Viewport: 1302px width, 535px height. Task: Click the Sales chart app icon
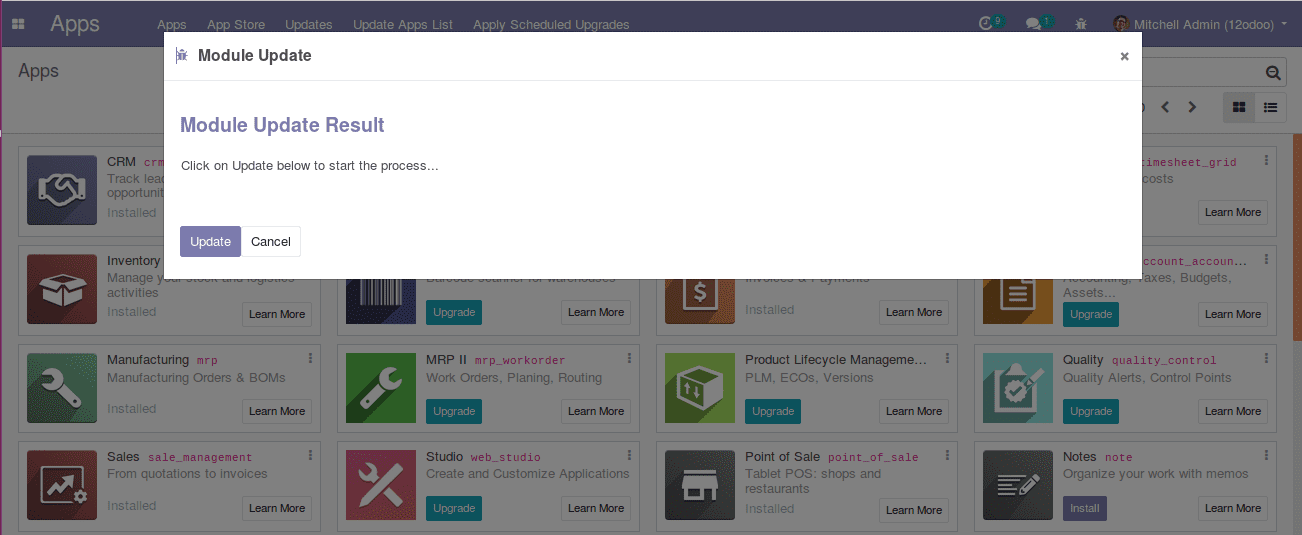pos(62,484)
